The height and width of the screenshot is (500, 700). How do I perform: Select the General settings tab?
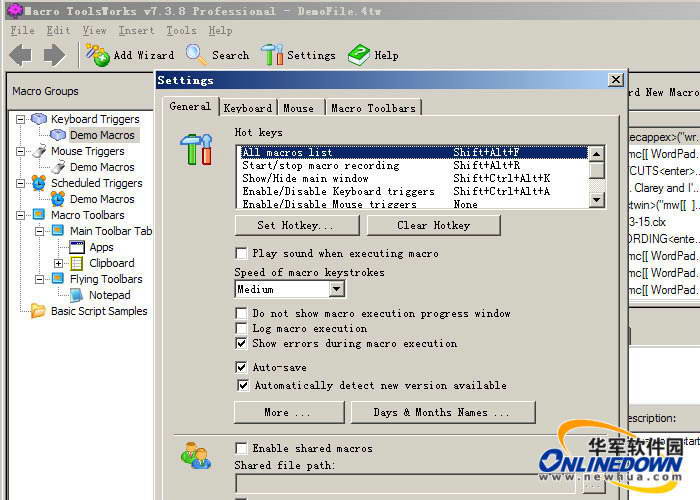tap(190, 106)
